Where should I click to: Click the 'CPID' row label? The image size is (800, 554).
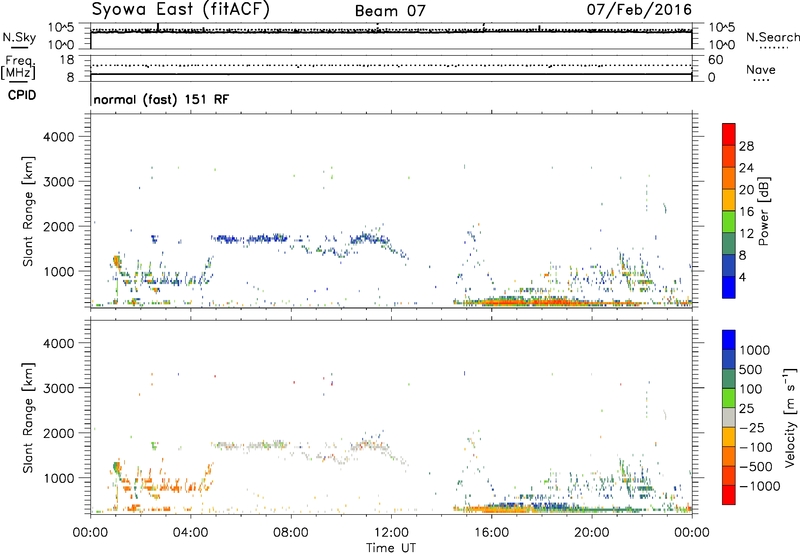(22, 95)
